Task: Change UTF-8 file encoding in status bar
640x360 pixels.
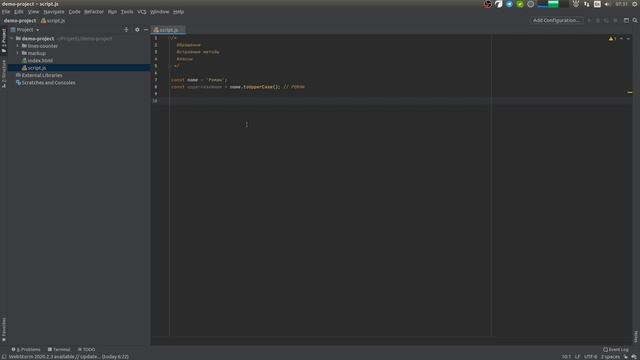Action: point(590,357)
